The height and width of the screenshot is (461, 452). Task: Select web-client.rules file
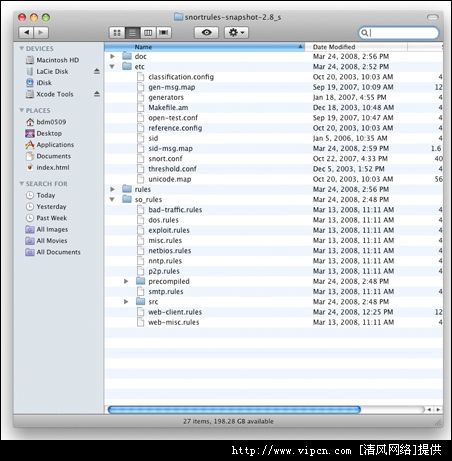175,312
